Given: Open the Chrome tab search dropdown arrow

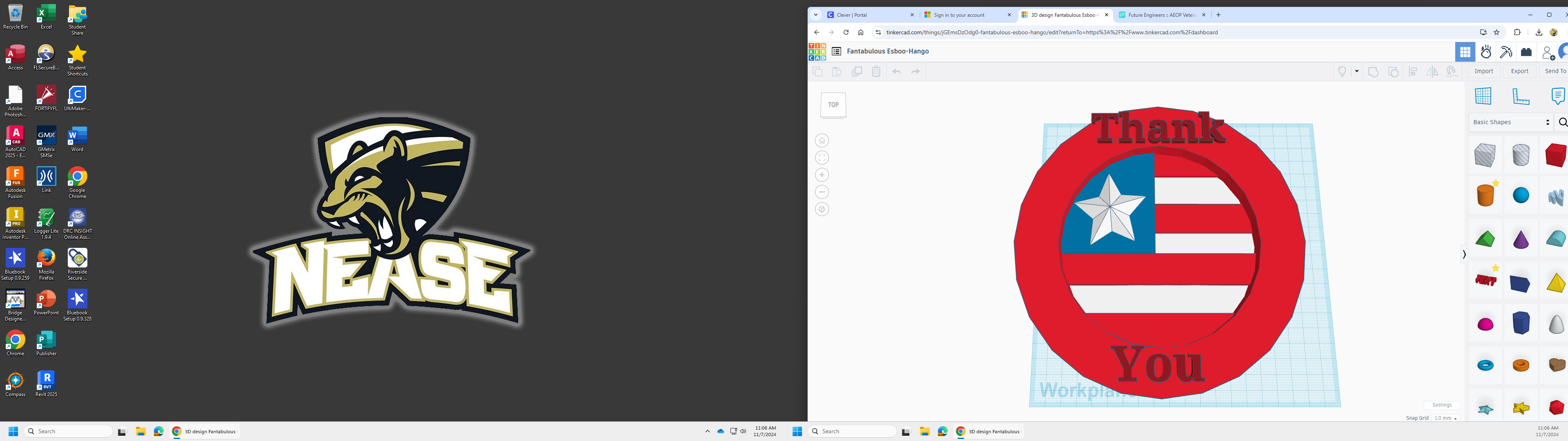Looking at the screenshot, I should coord(816,15).
